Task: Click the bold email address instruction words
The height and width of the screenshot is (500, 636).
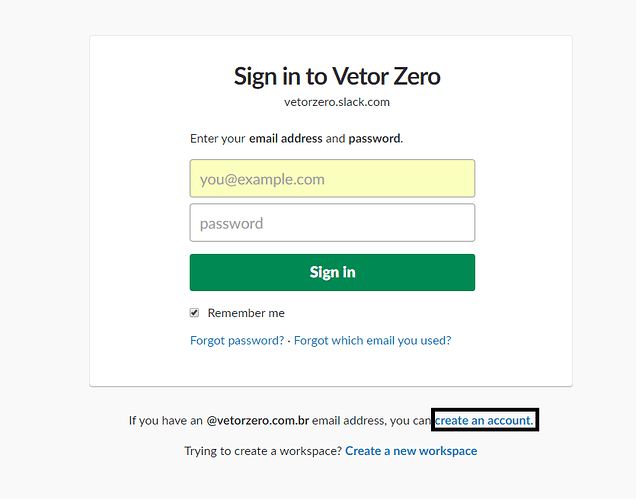Action: (285, 138)
